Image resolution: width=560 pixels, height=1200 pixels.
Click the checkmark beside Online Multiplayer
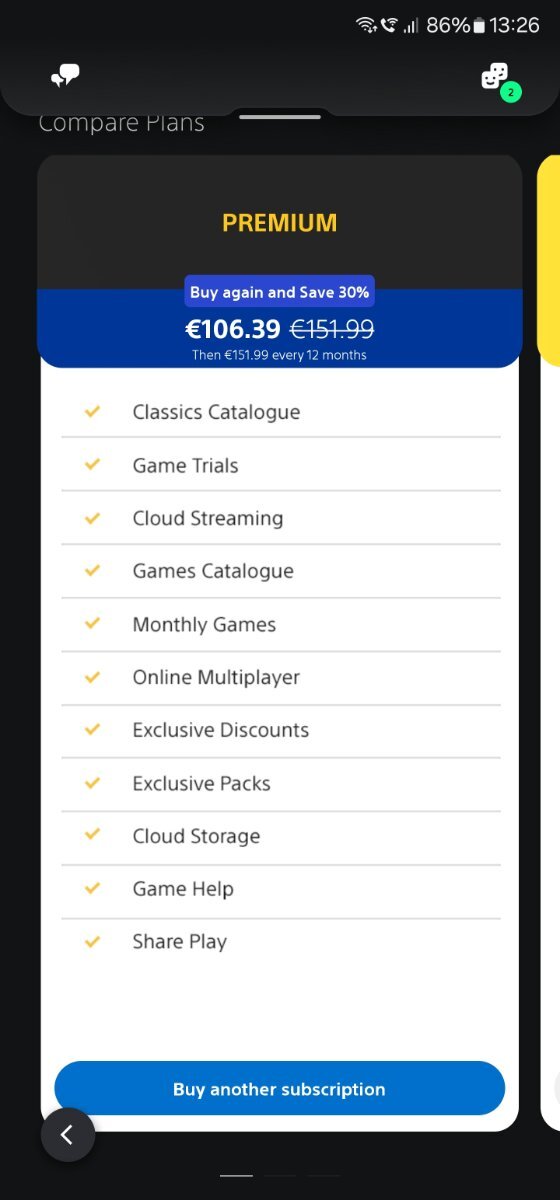[x=93, y=676]
